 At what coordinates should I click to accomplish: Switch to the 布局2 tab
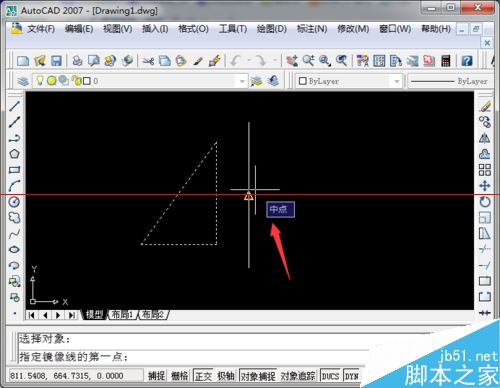click(x=153, y=314)
